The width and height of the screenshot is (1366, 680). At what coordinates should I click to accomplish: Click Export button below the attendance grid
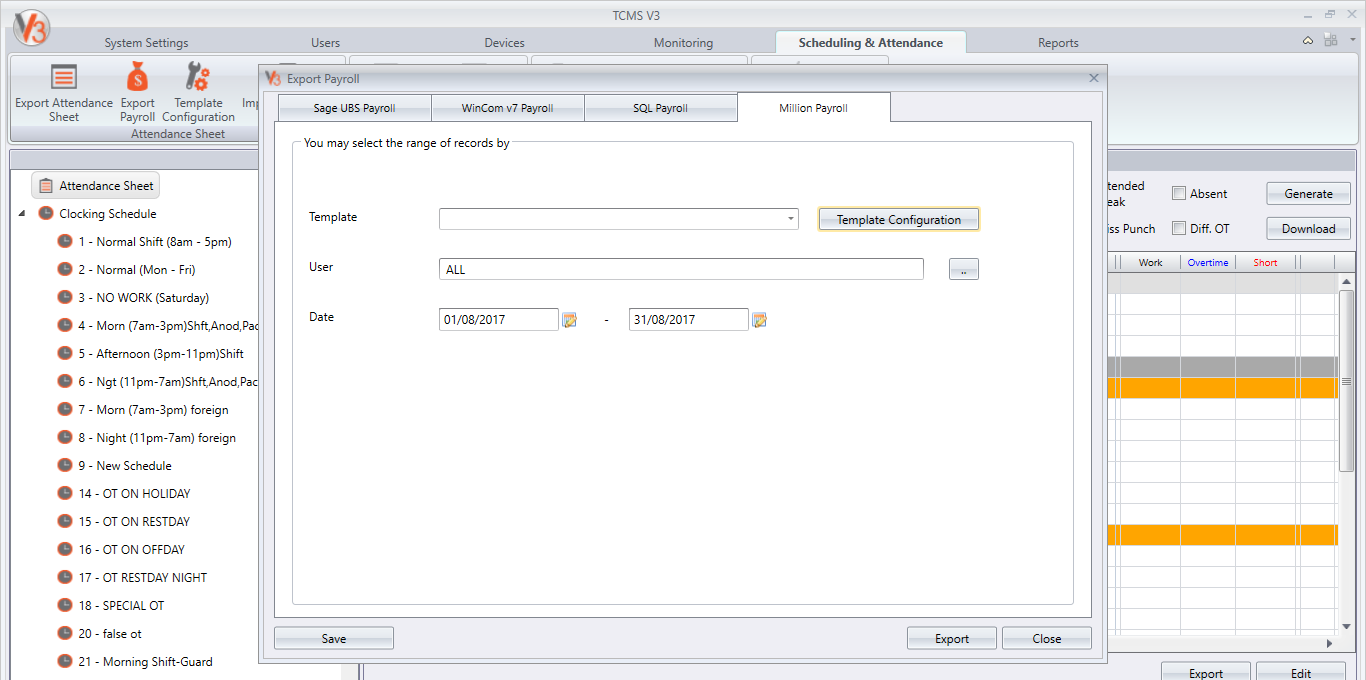[x=1205, y=673]
